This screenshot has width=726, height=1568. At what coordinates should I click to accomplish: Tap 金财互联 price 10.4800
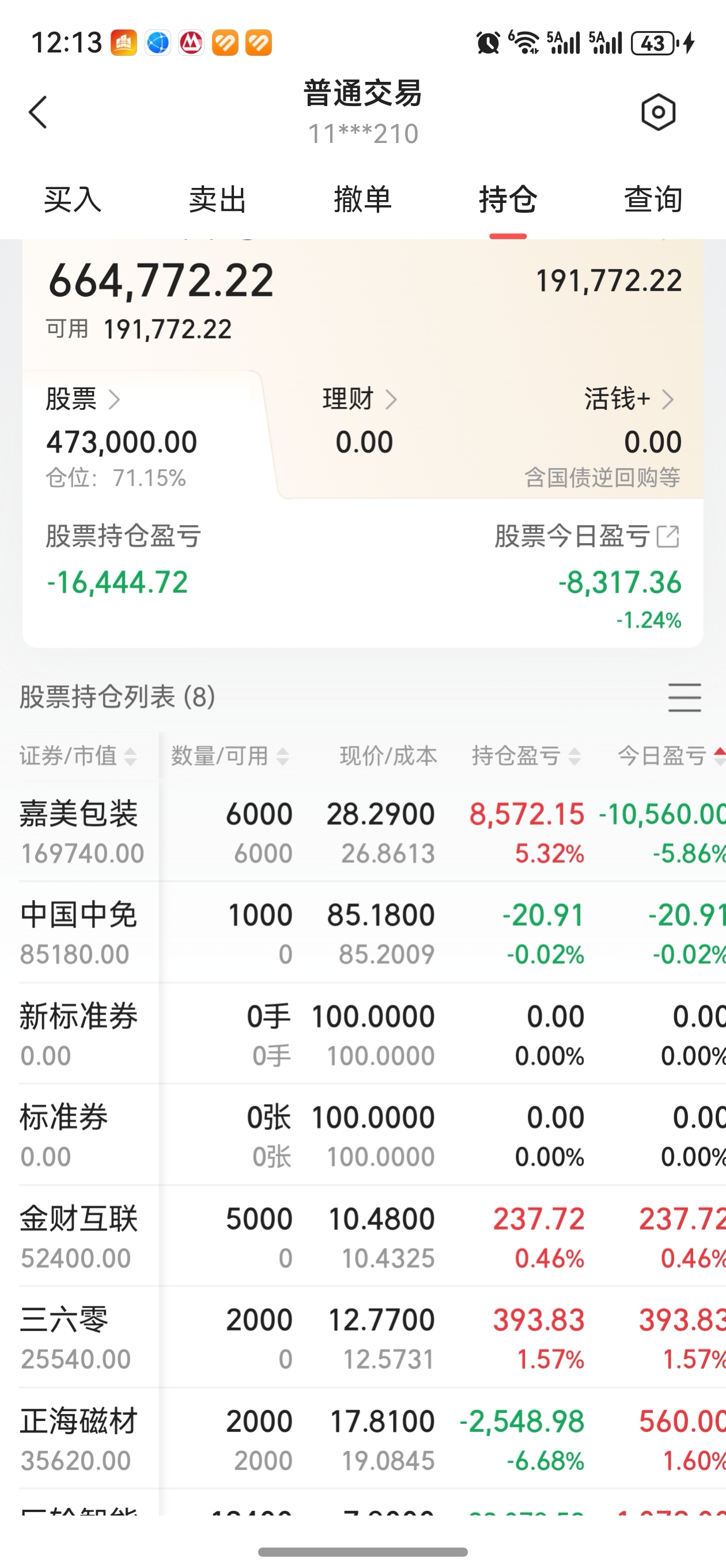(381, 1219)
